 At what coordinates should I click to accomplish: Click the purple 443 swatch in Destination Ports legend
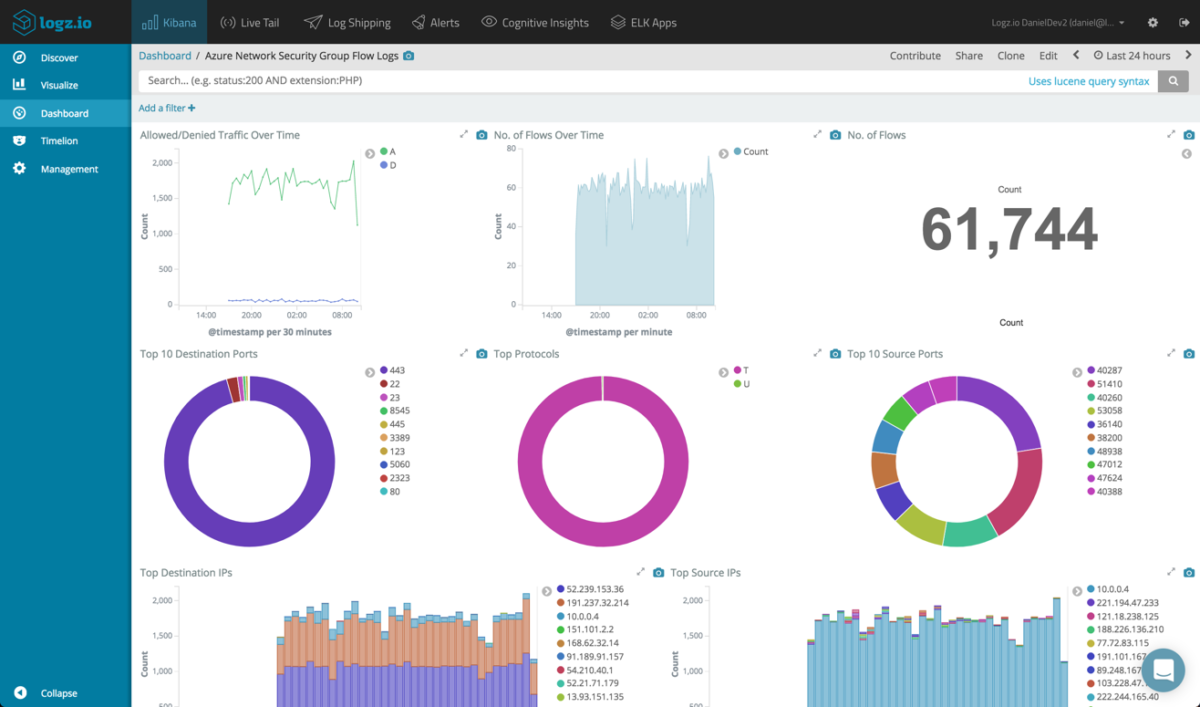382,370
